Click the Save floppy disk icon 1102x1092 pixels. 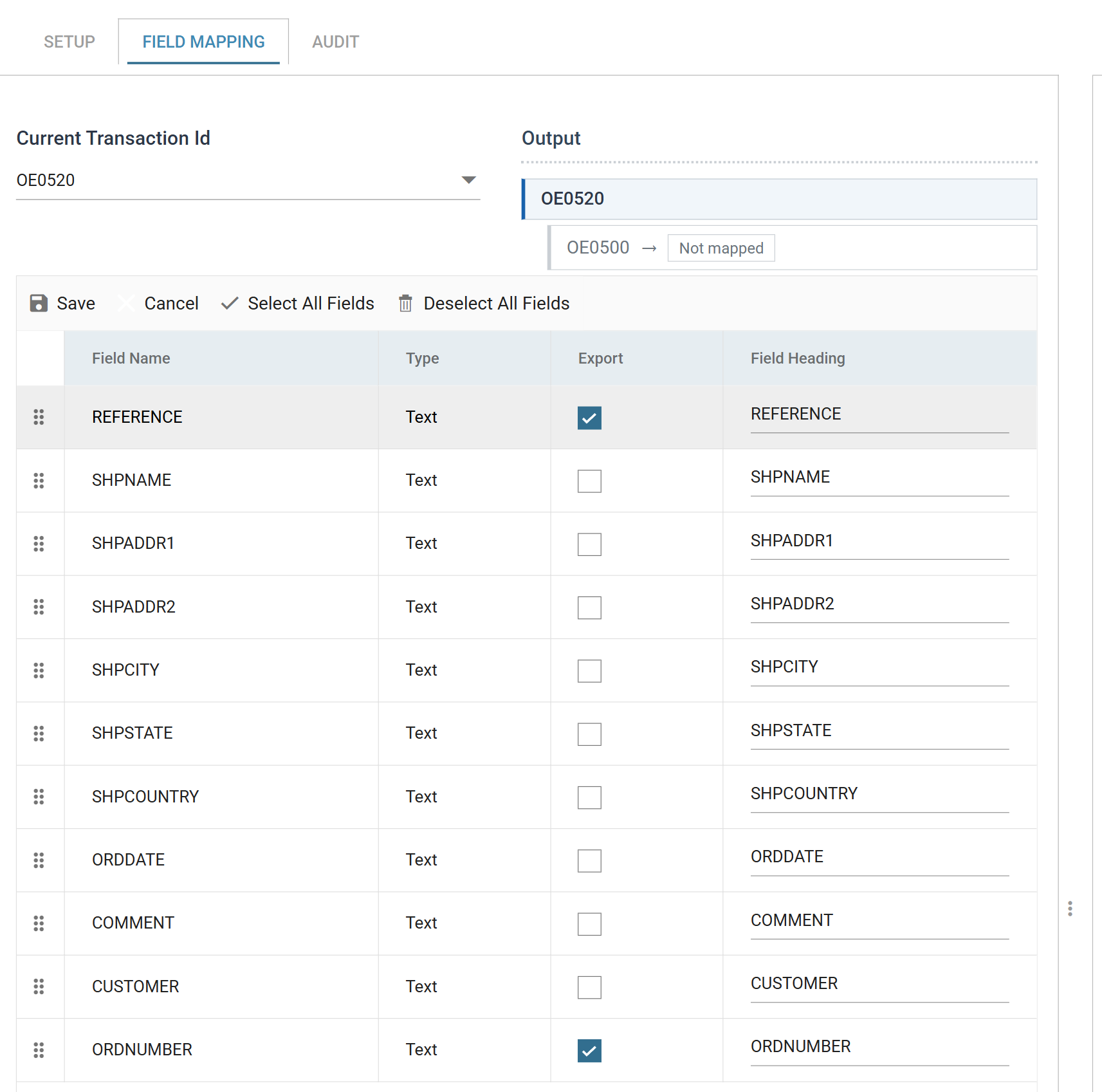coord(39,303)
